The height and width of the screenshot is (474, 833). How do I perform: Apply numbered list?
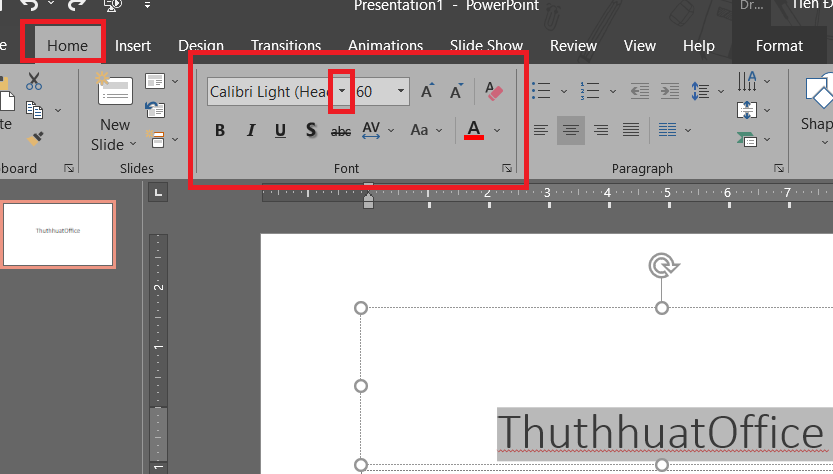[x=590, y=90]
